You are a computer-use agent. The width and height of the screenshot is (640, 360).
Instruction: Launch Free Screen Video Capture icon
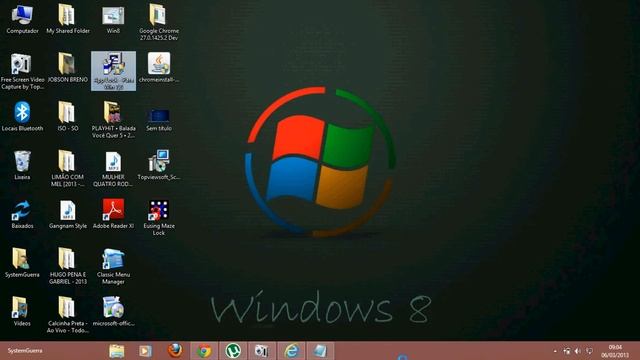pyautogui.click(x=22, y=71)
